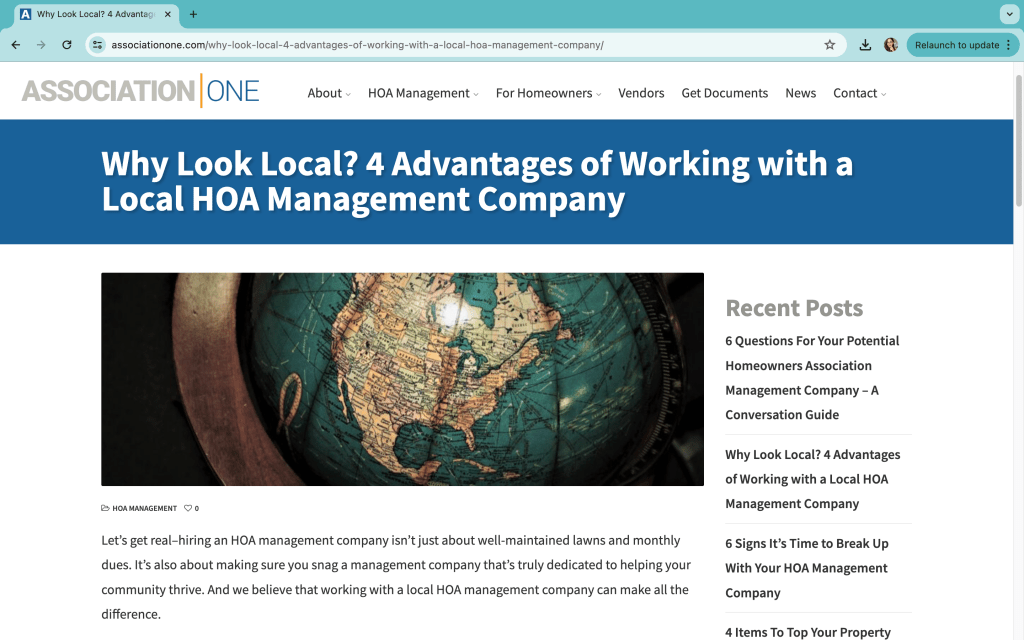View site information icon in address bar

coord(98,45)
